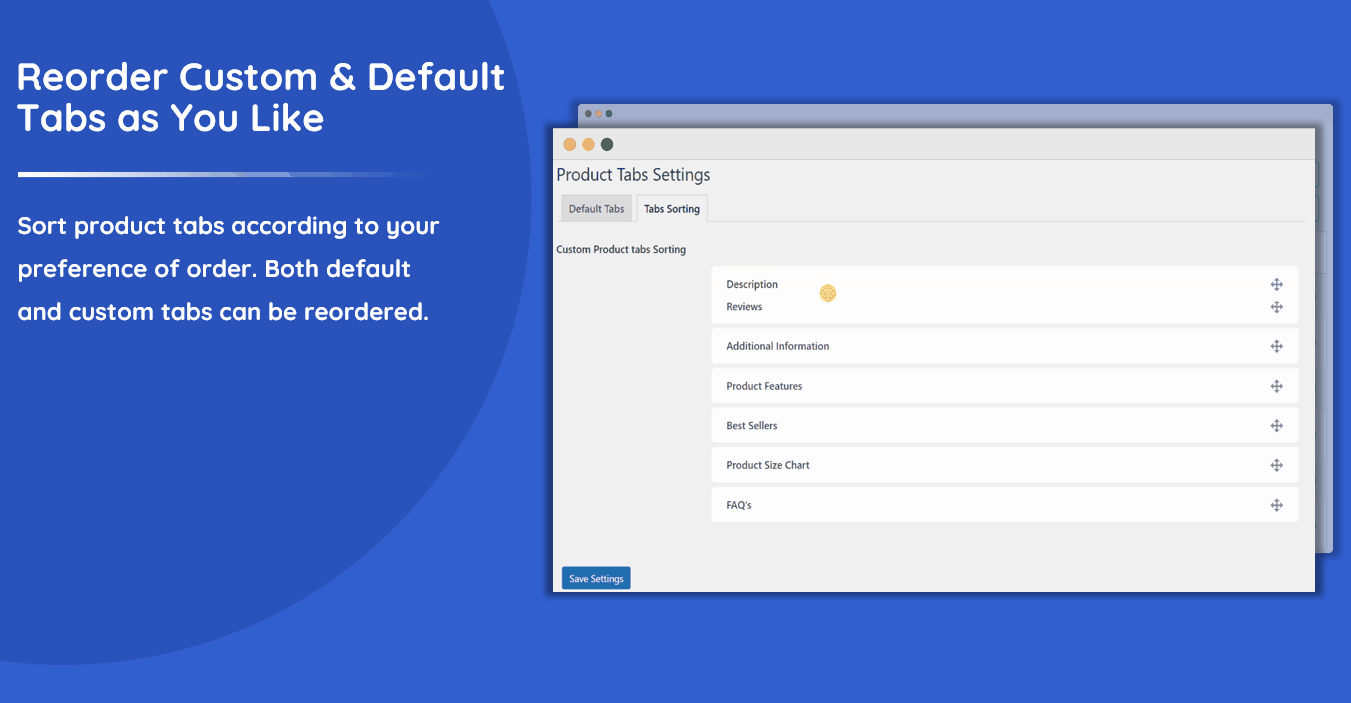Click the Custom Product tabs Sorting label
Image resolution: width=1351 pixels, height=703 pixels.
tap(621, 249)
